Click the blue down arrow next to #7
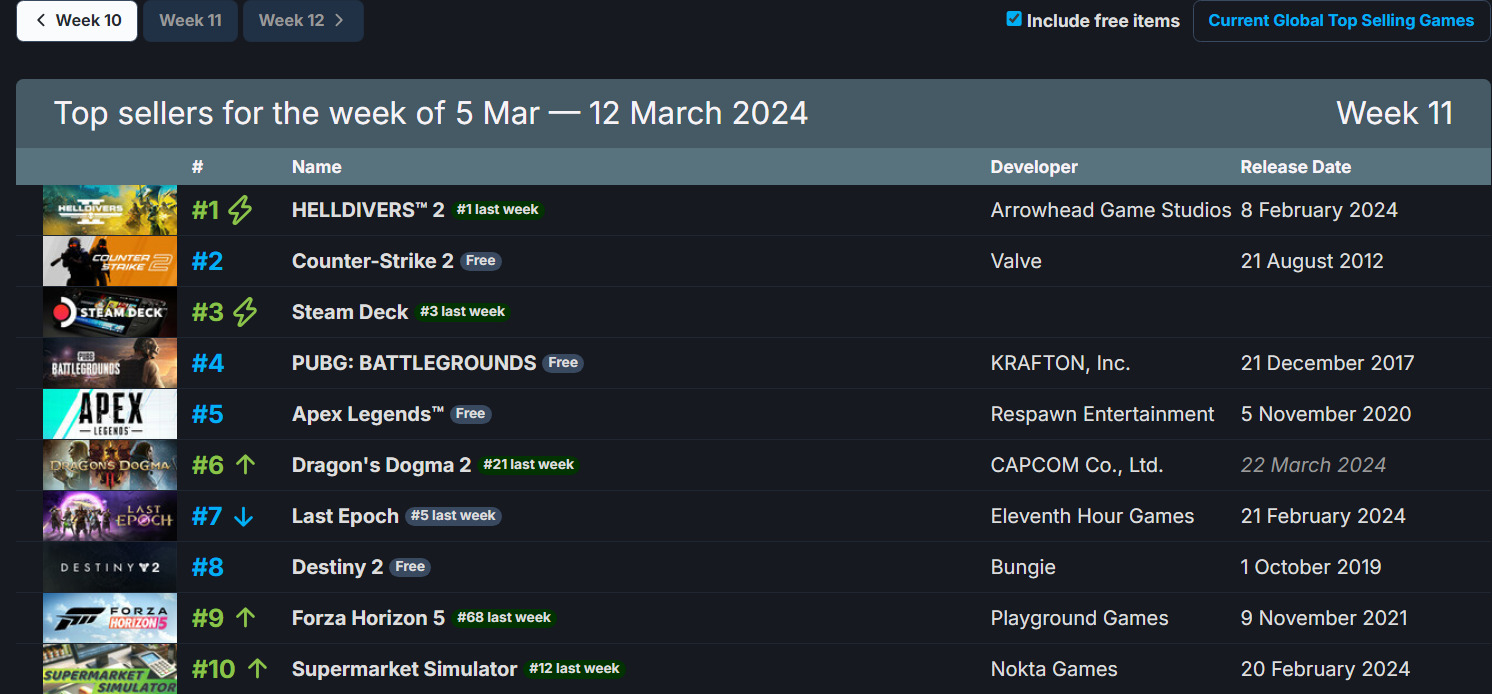Viewport: 1492px width, 694px height. coord(243,516)
